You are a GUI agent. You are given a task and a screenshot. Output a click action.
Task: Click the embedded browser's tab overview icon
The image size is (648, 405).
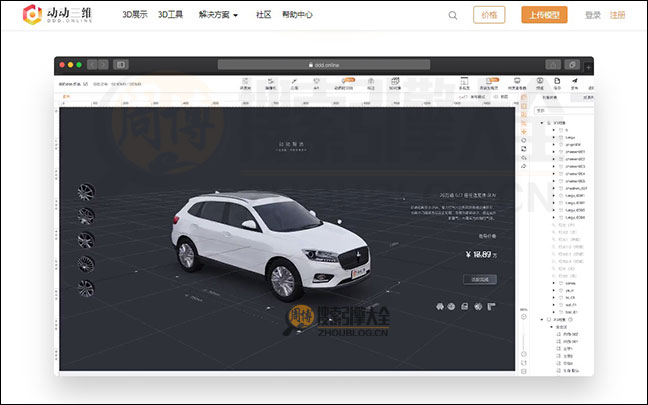click(572, 64)
